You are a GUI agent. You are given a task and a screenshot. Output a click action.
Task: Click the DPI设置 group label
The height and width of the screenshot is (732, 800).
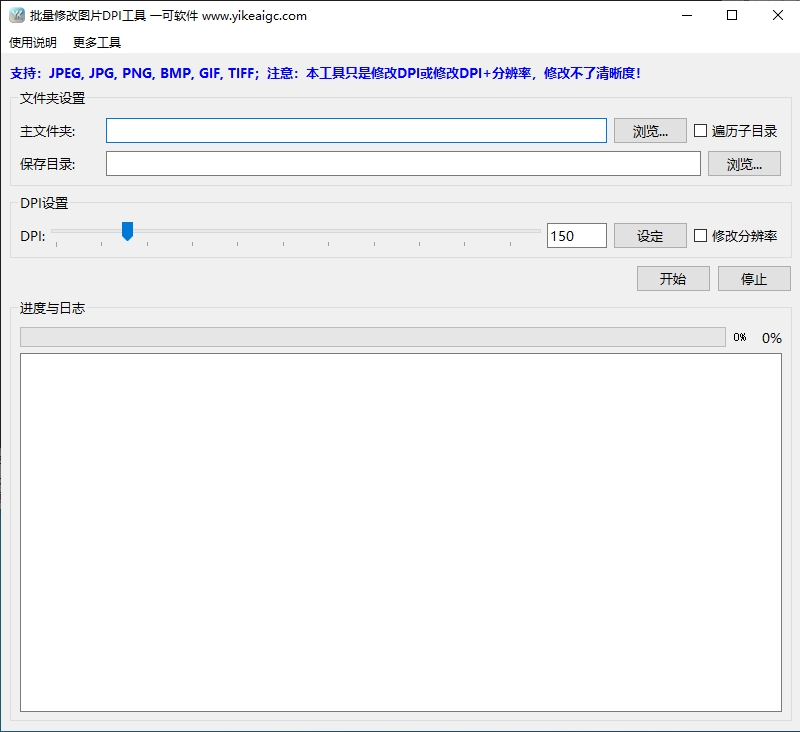(x=44, y=203)
